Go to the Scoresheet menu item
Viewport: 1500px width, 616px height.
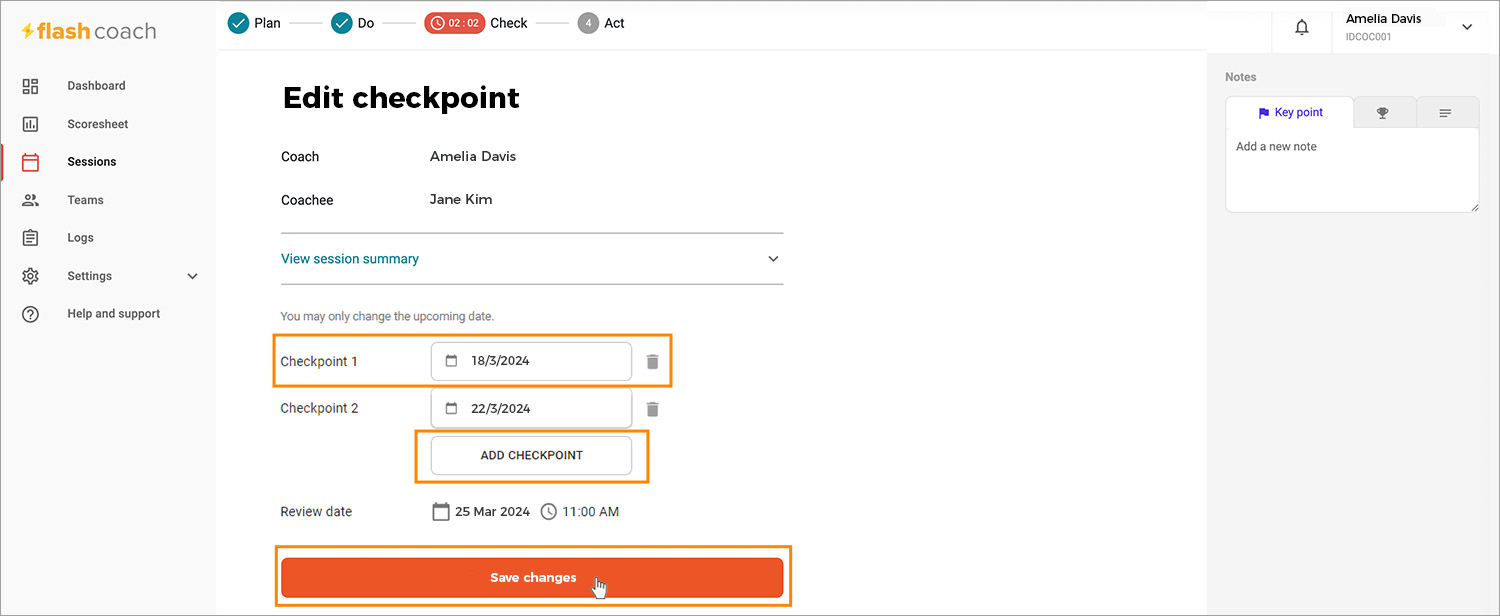coord(98,124)
